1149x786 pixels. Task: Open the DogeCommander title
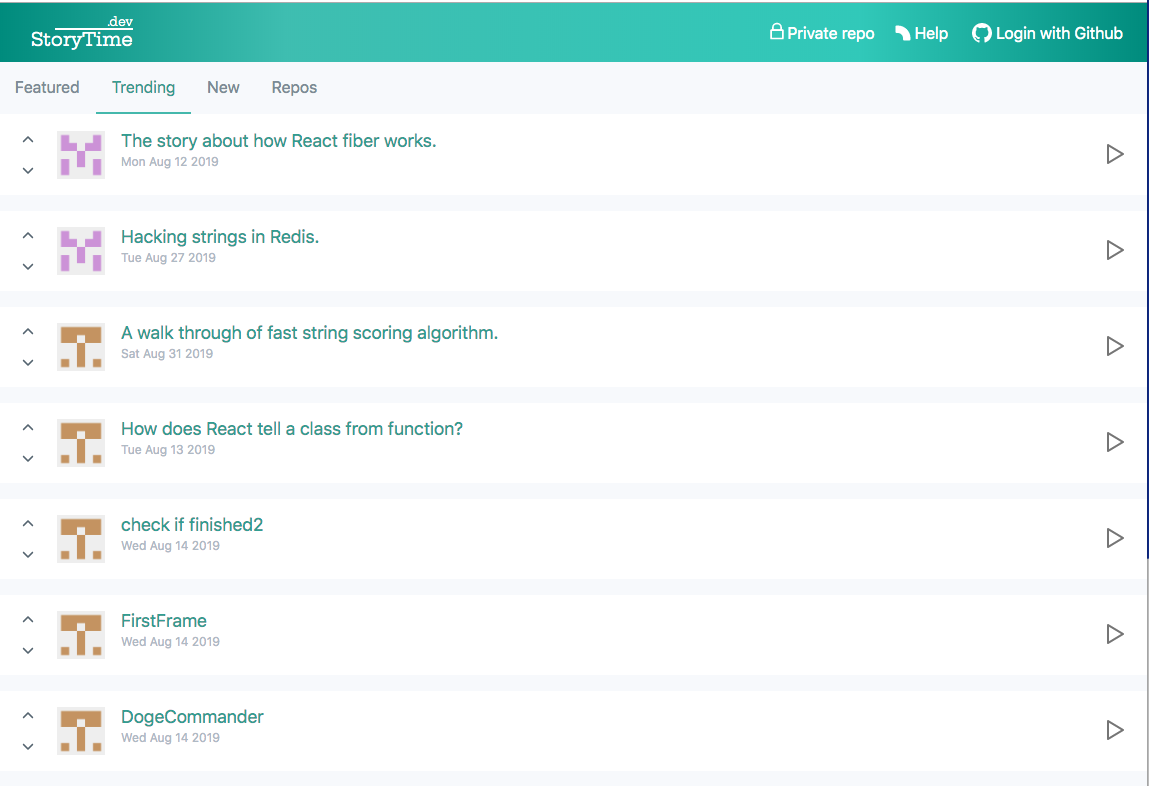pyautogui.click(x=192, y=716)
